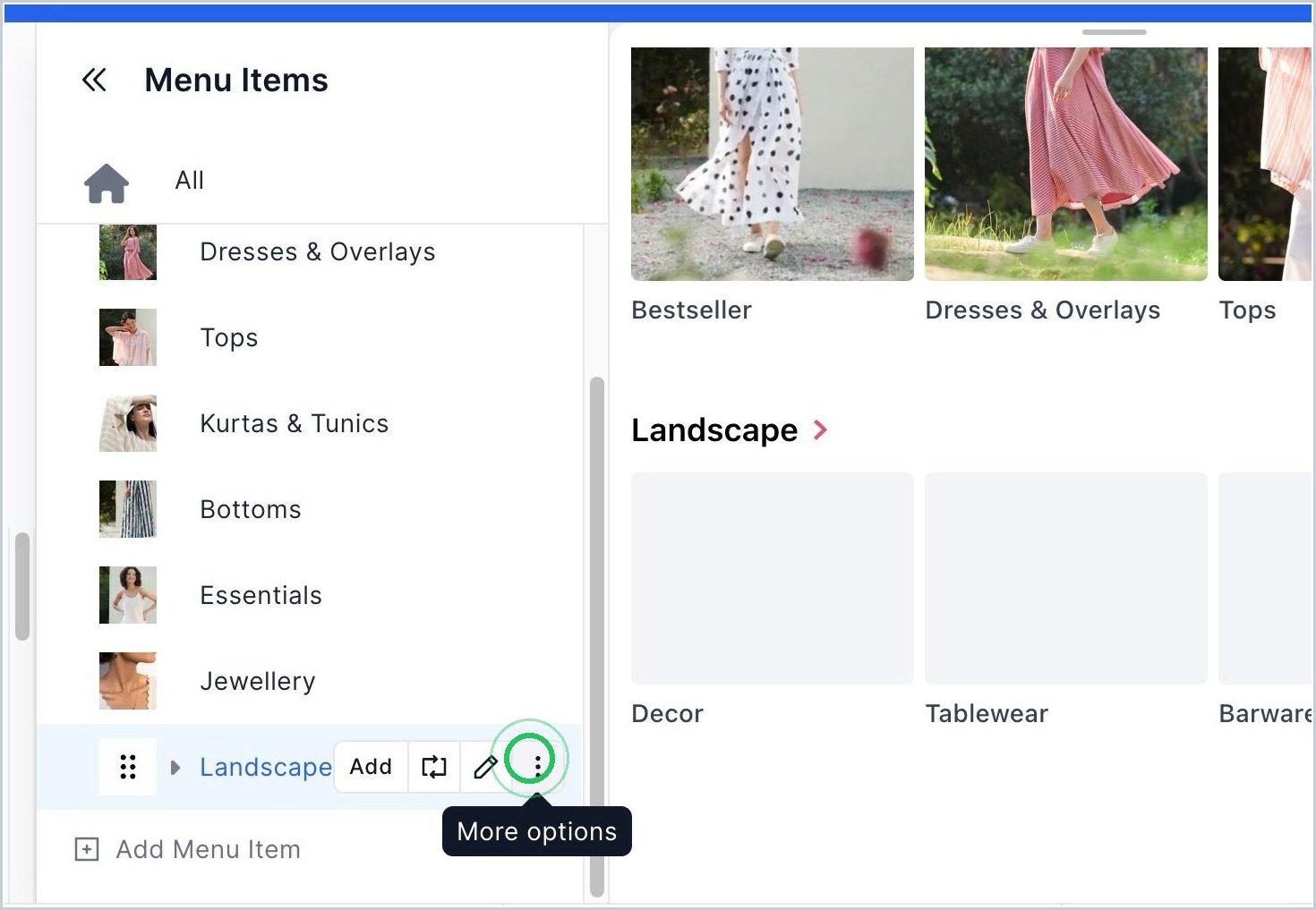Click the pencil edit icon on Landscape

tap(485, 767)
